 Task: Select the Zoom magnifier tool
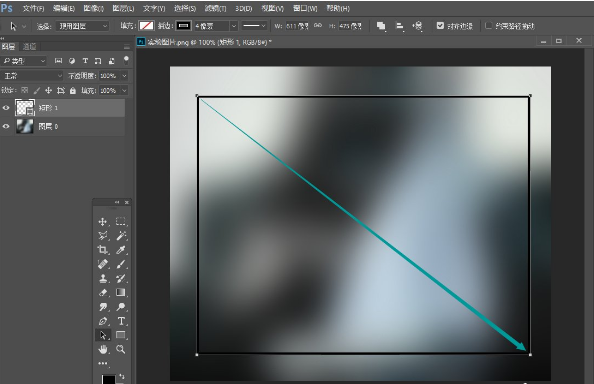(x=121, y=349)
